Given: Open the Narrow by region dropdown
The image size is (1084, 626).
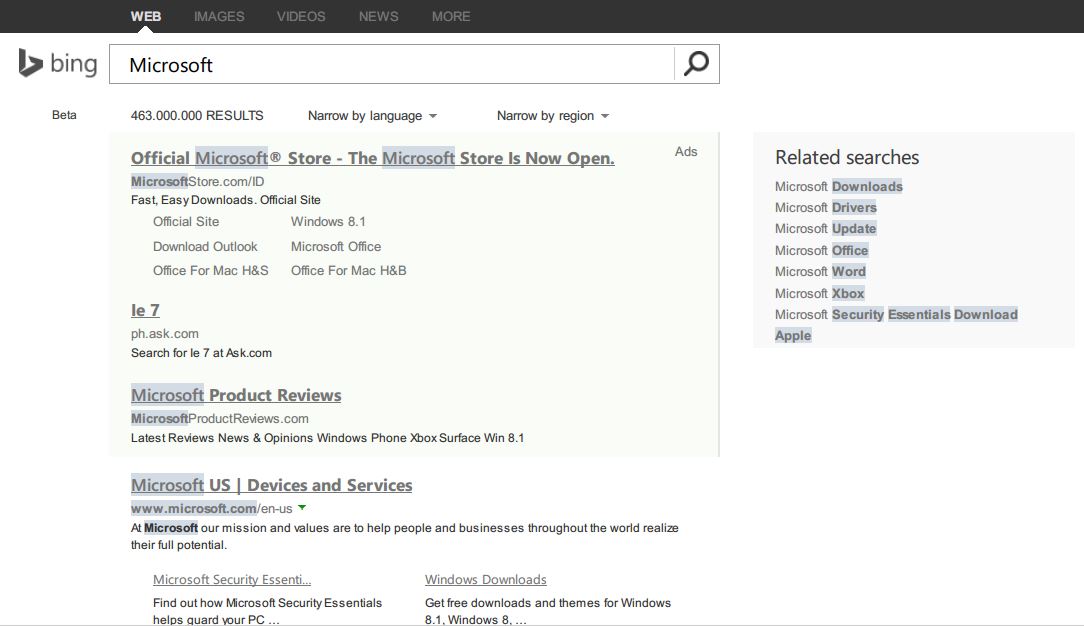Looking at the screenshot, I should [551, 115].
